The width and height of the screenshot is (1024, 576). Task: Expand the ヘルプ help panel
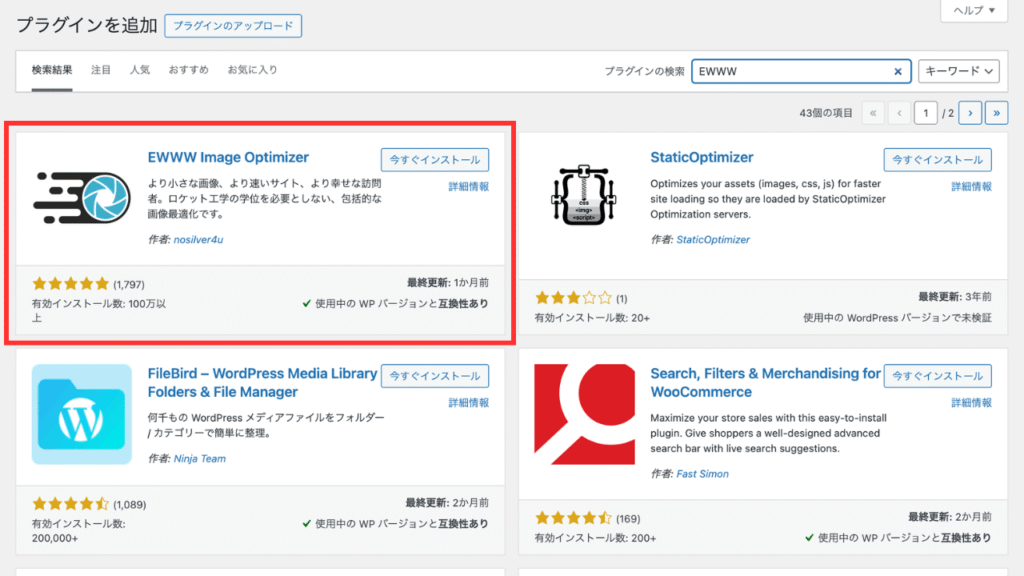[x=973, y=10]
